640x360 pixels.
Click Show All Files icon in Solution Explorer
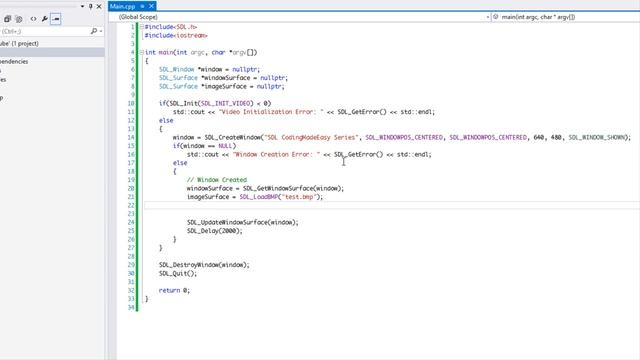coord(19,19)
